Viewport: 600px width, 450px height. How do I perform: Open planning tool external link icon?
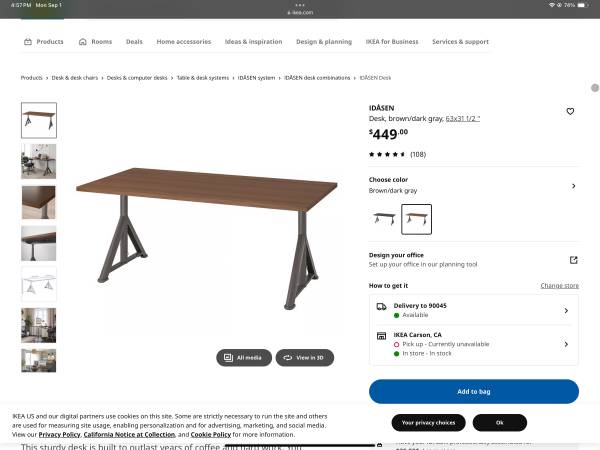coord(573,260)
